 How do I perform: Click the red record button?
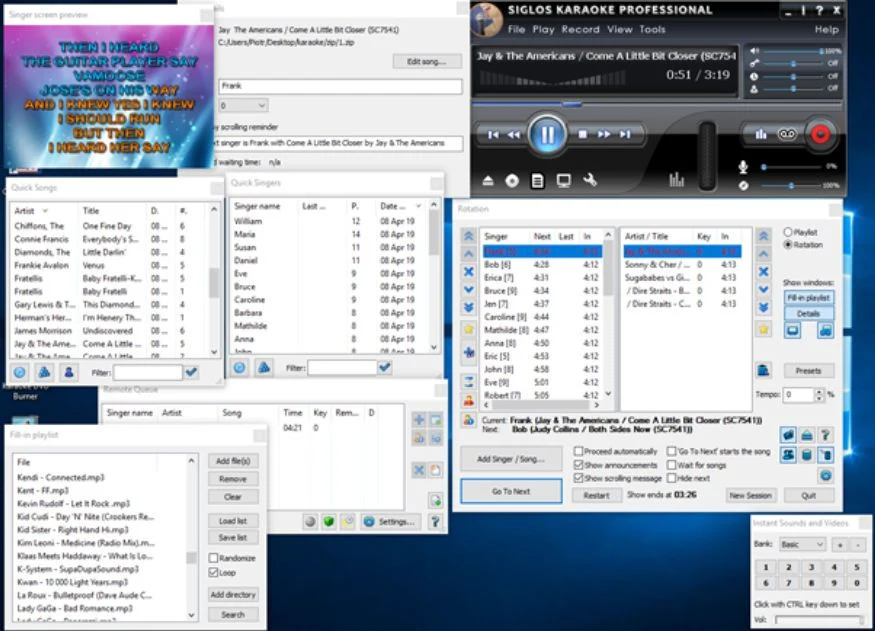821,133
